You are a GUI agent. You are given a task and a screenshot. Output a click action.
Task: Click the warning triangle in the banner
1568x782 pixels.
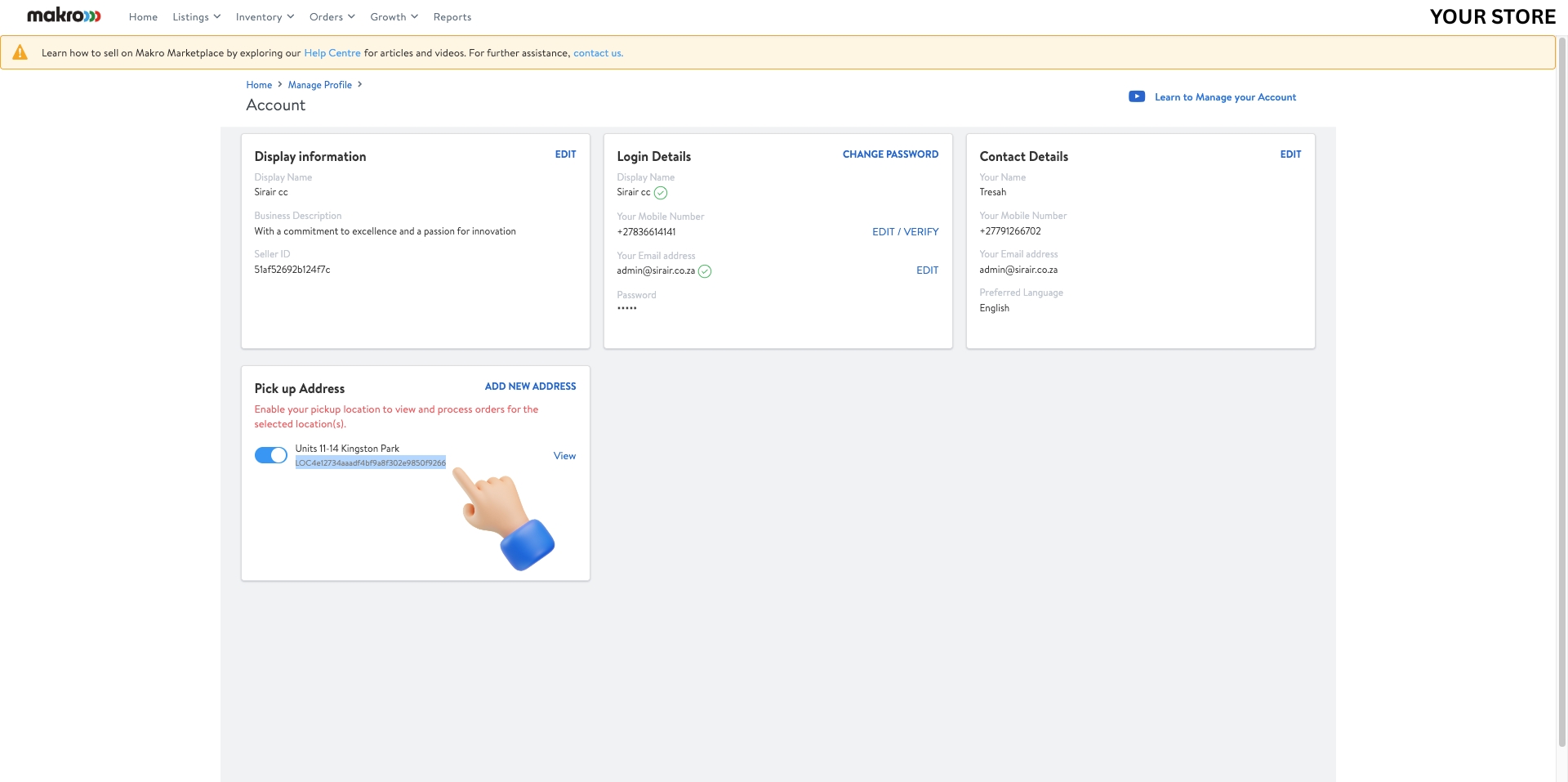tap(20, 51)
